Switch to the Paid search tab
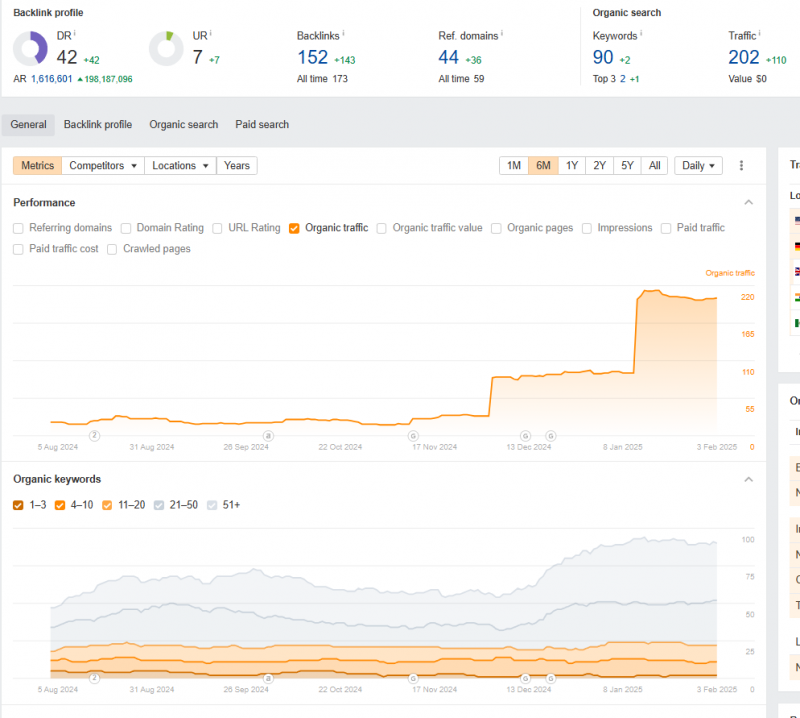The height and width of the screenshot is (718, 800). click(262, 125)
